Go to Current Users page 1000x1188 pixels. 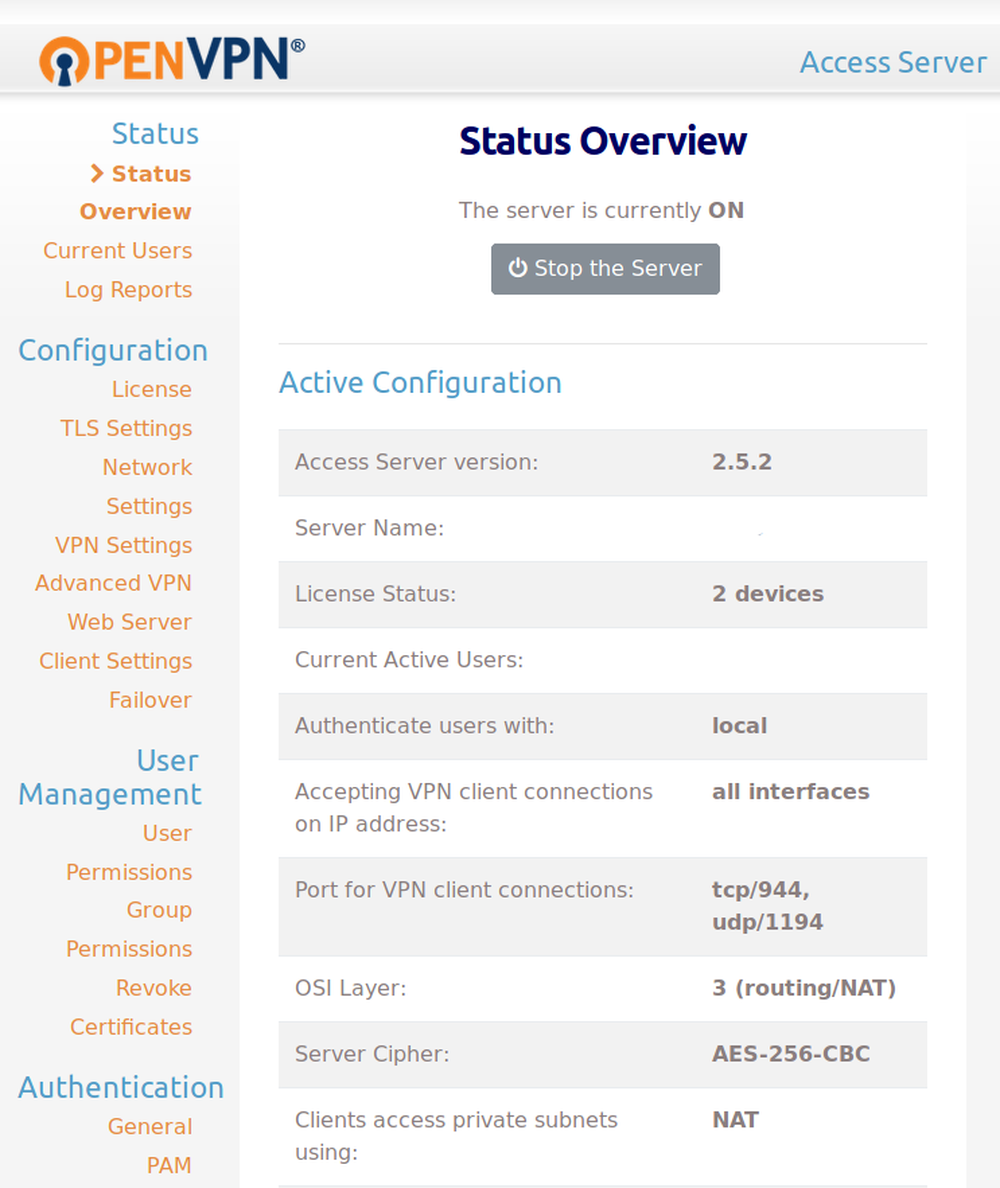117,251
